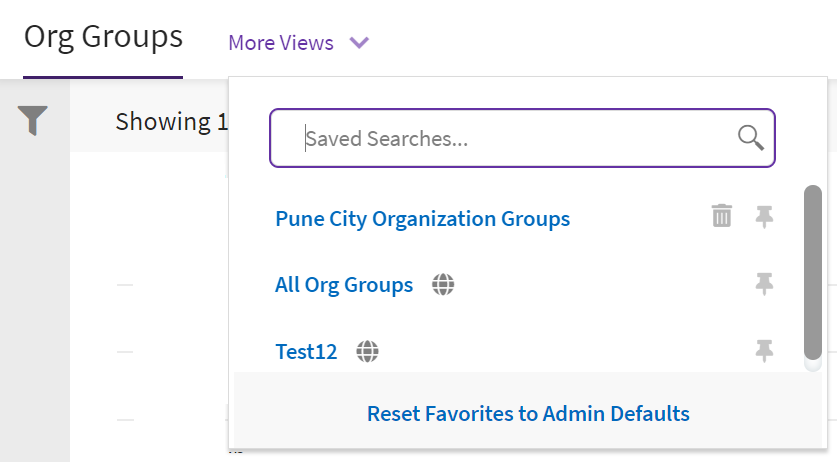This screenshot has height=462, width=837.
Task: Pin the All Org Groups view
Action: [x=764, y=285]
